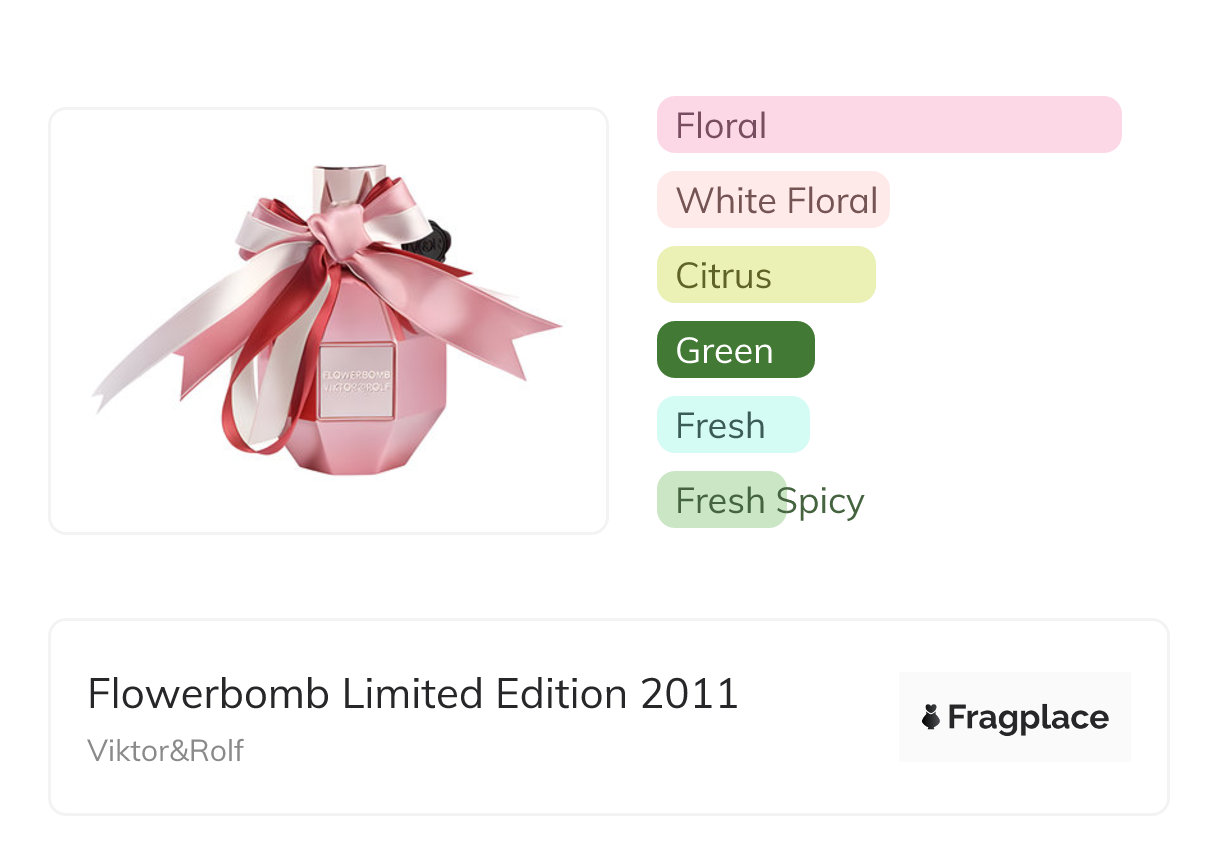
Task: Click the Citrus accord bar
Action: point(766,275)
